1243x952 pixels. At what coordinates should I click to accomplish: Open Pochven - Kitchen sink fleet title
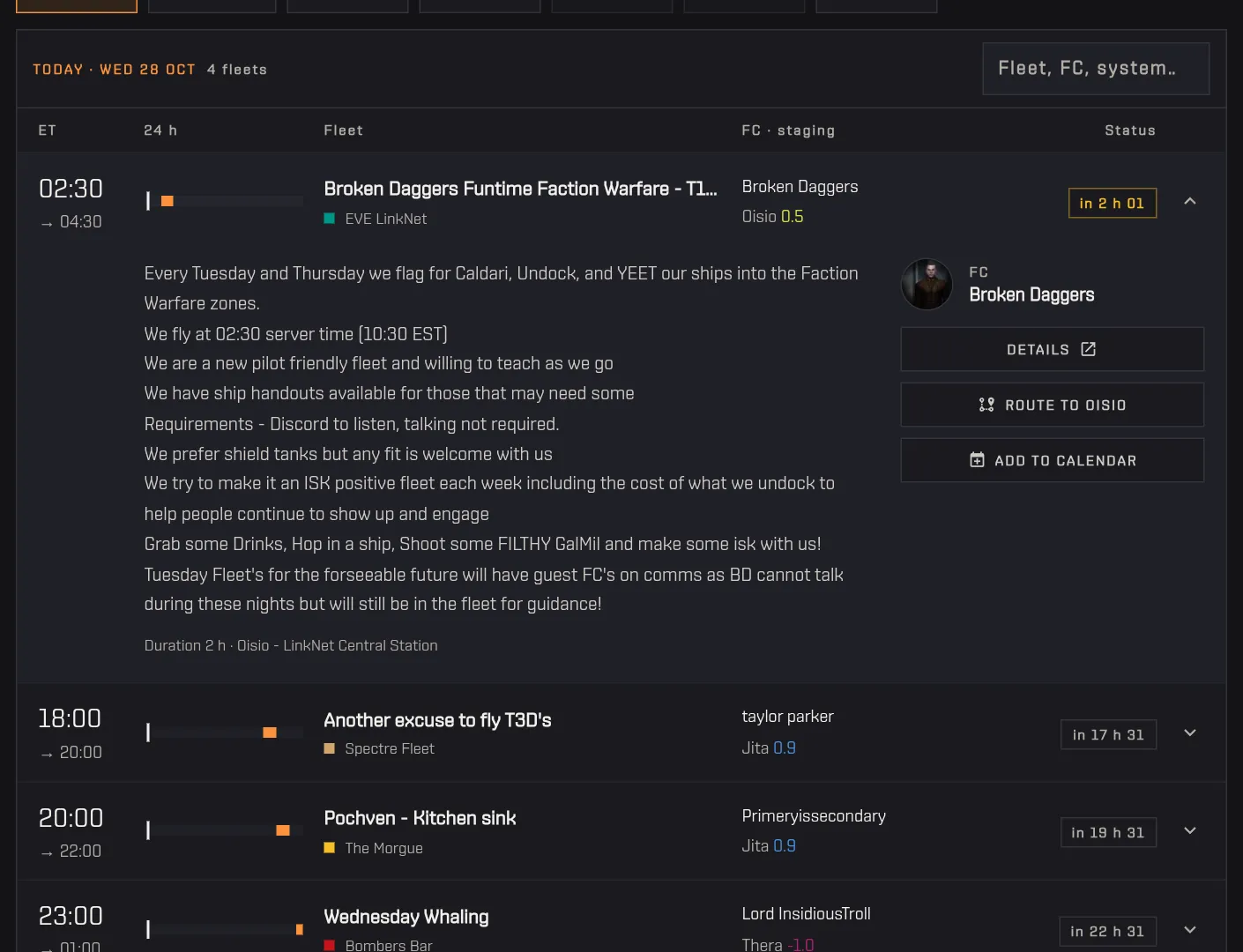click(420, 818)
